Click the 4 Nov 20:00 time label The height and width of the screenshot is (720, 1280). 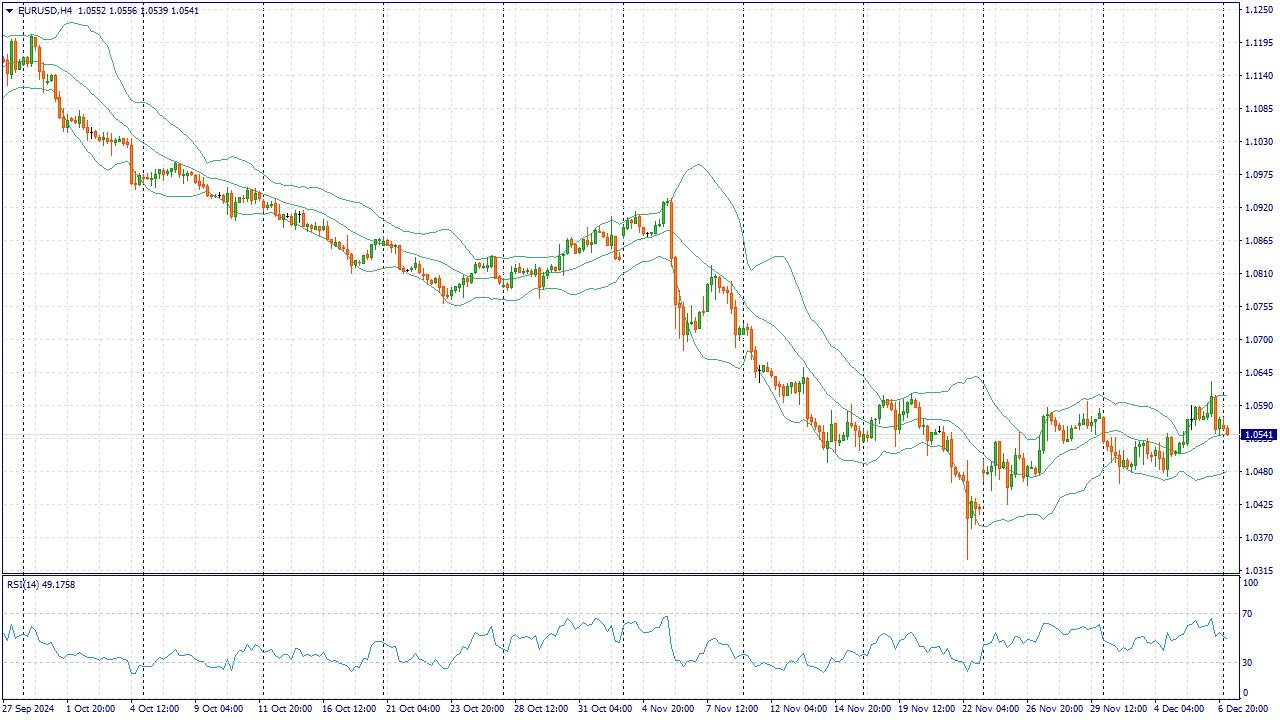click(x=668, y=708)
